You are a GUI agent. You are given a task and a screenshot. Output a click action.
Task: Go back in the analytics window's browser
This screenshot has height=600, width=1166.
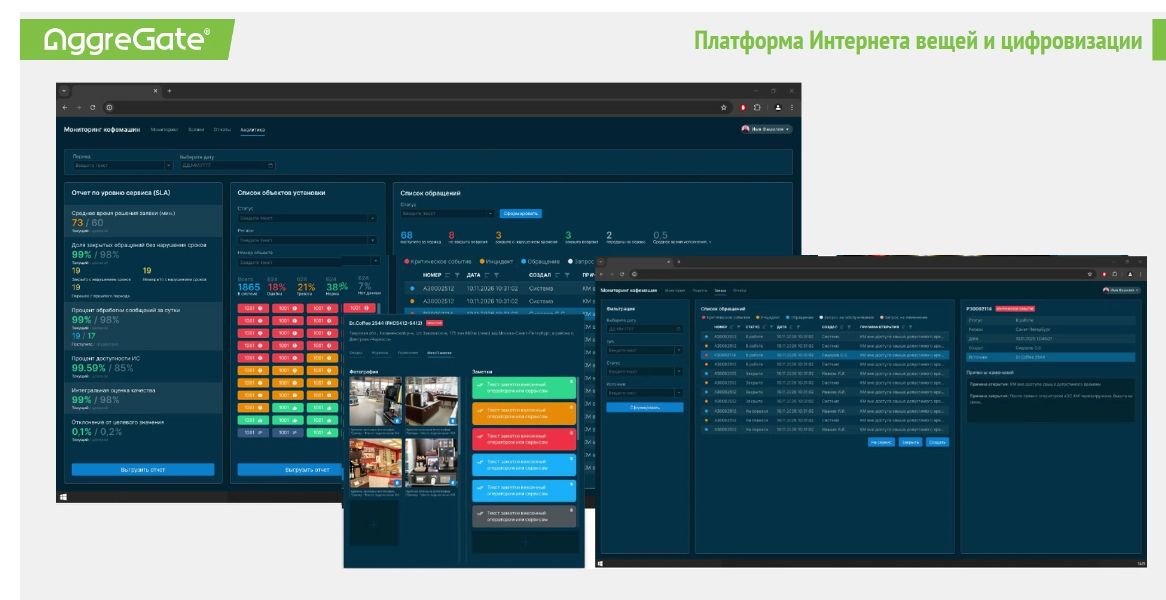65,108
